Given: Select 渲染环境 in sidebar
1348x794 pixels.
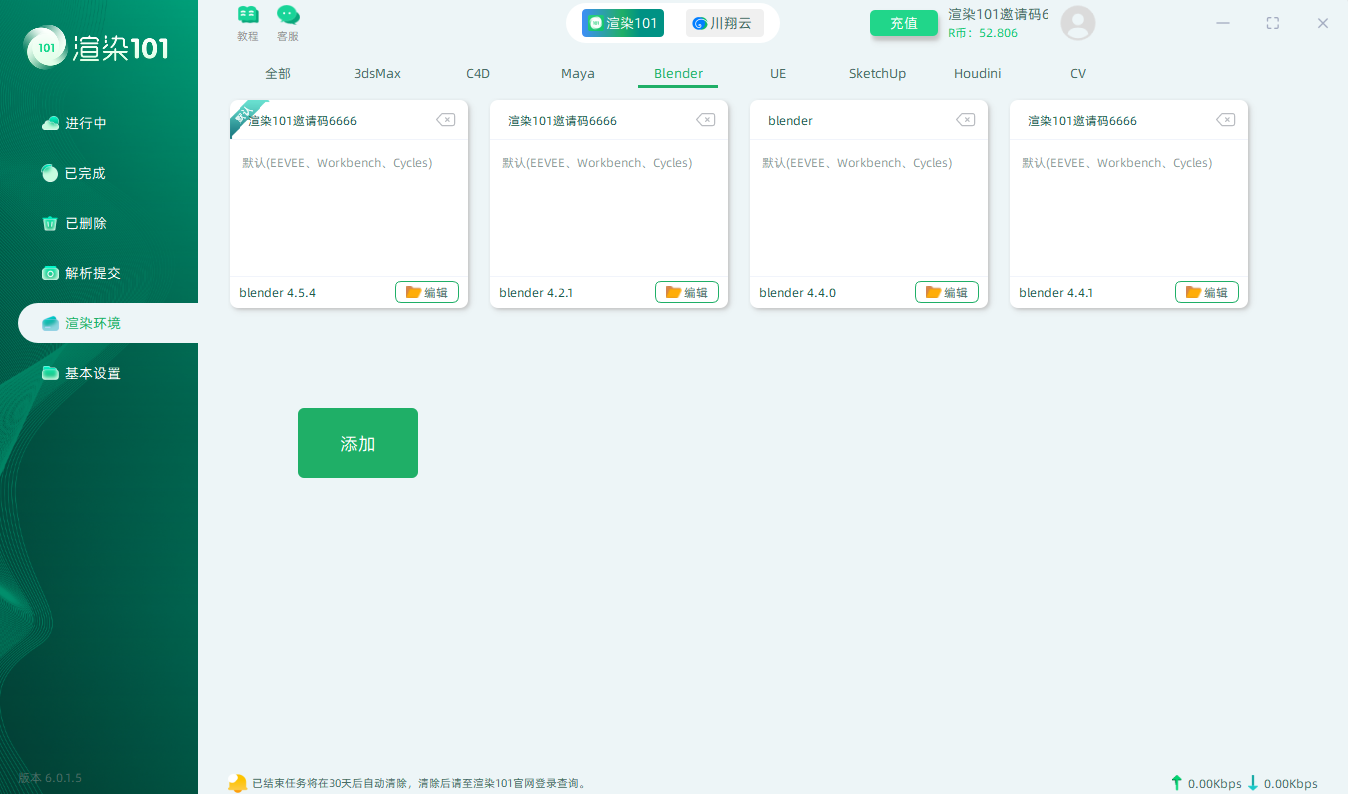Looking at the screenshot, I should click(x=108, y=323).
